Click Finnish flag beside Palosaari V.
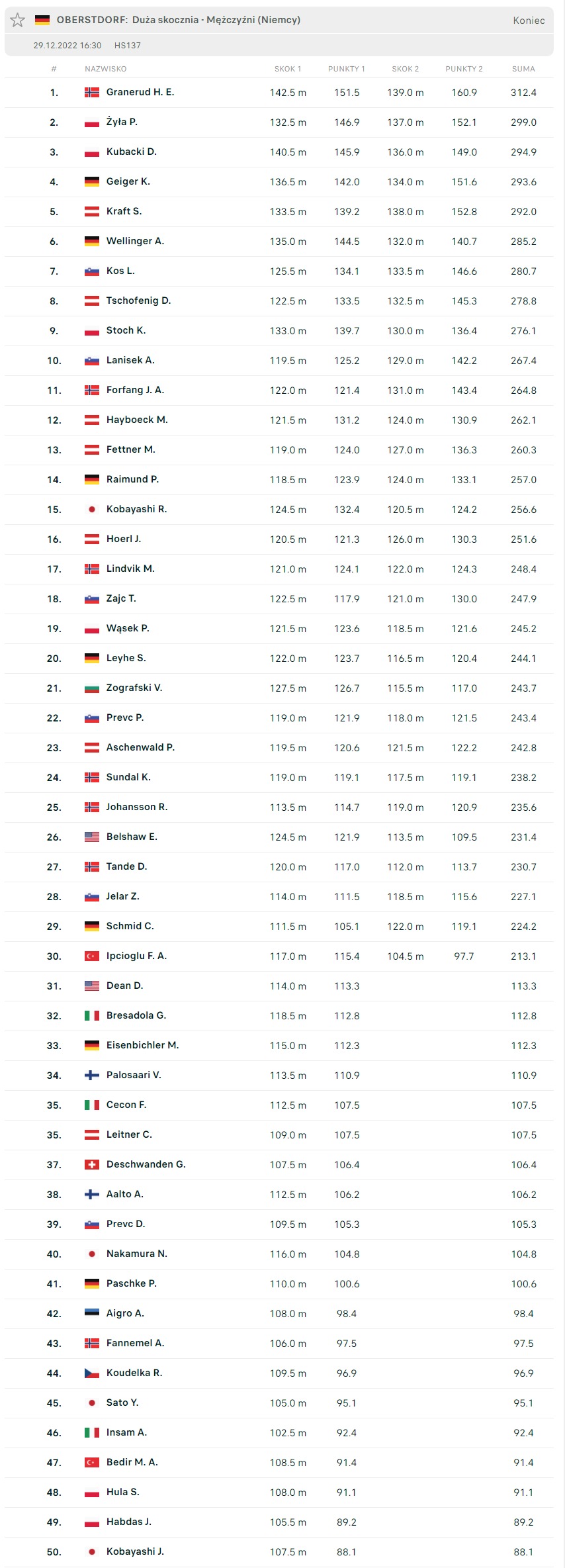The height and width of the screenshot is (1568, 565). [92, 1075]
